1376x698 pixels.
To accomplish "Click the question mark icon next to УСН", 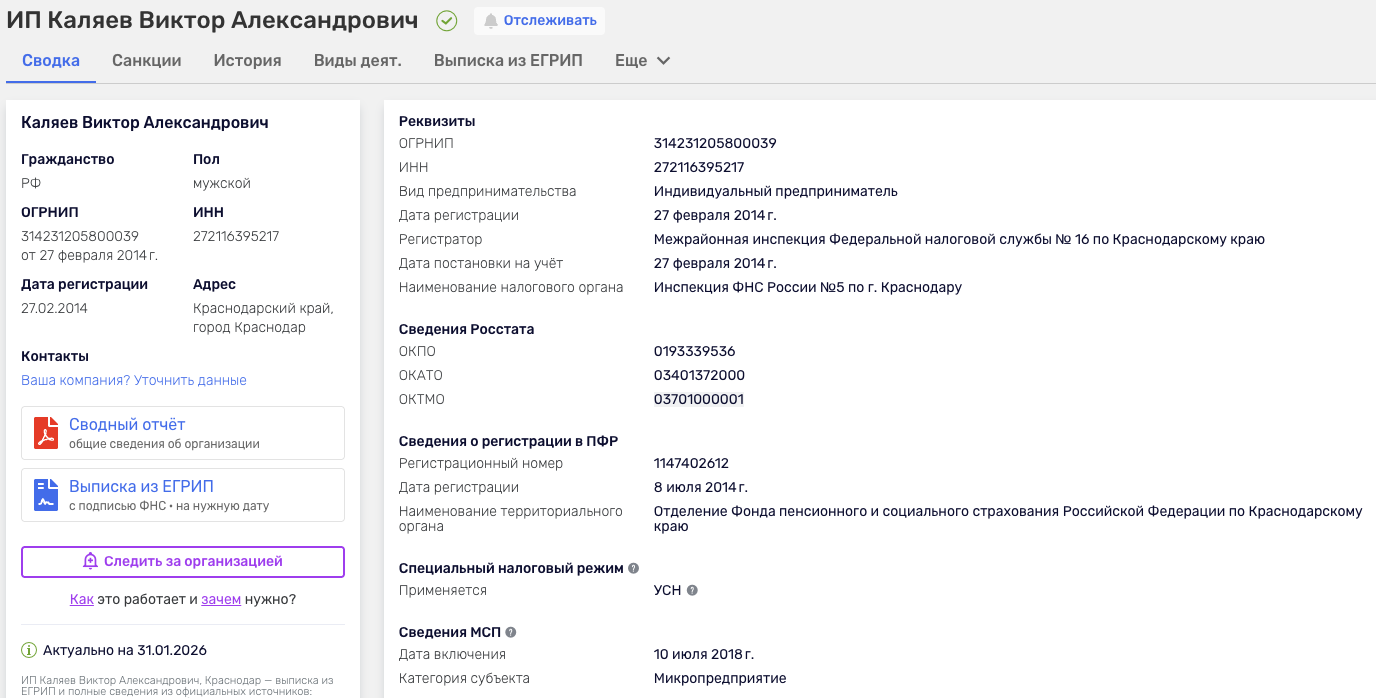I will tap(692, 590).
